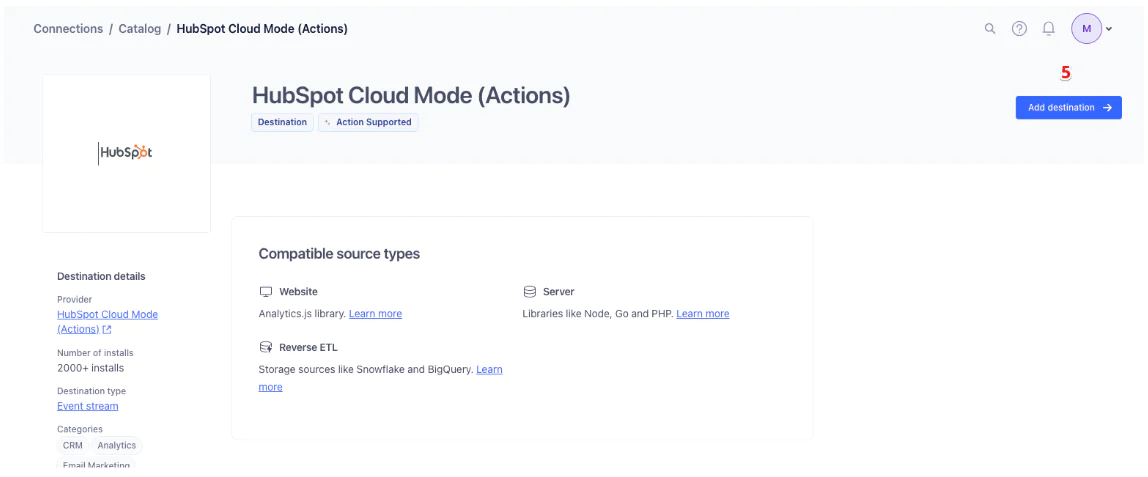Open Learn more for Reverse ETL sources
1148x477 pixels.
pos(381,378)
